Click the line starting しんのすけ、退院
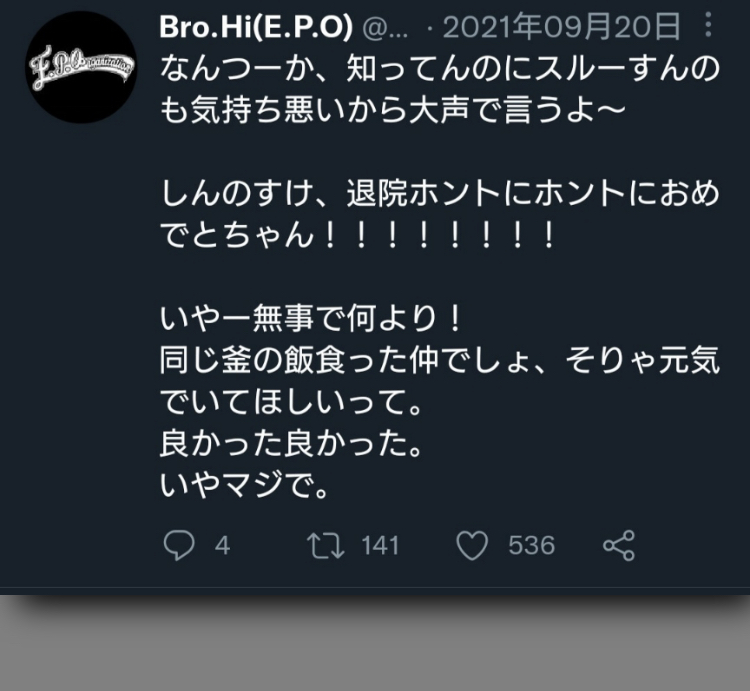Viewport: 750px width, 691px height. (440, 193)
